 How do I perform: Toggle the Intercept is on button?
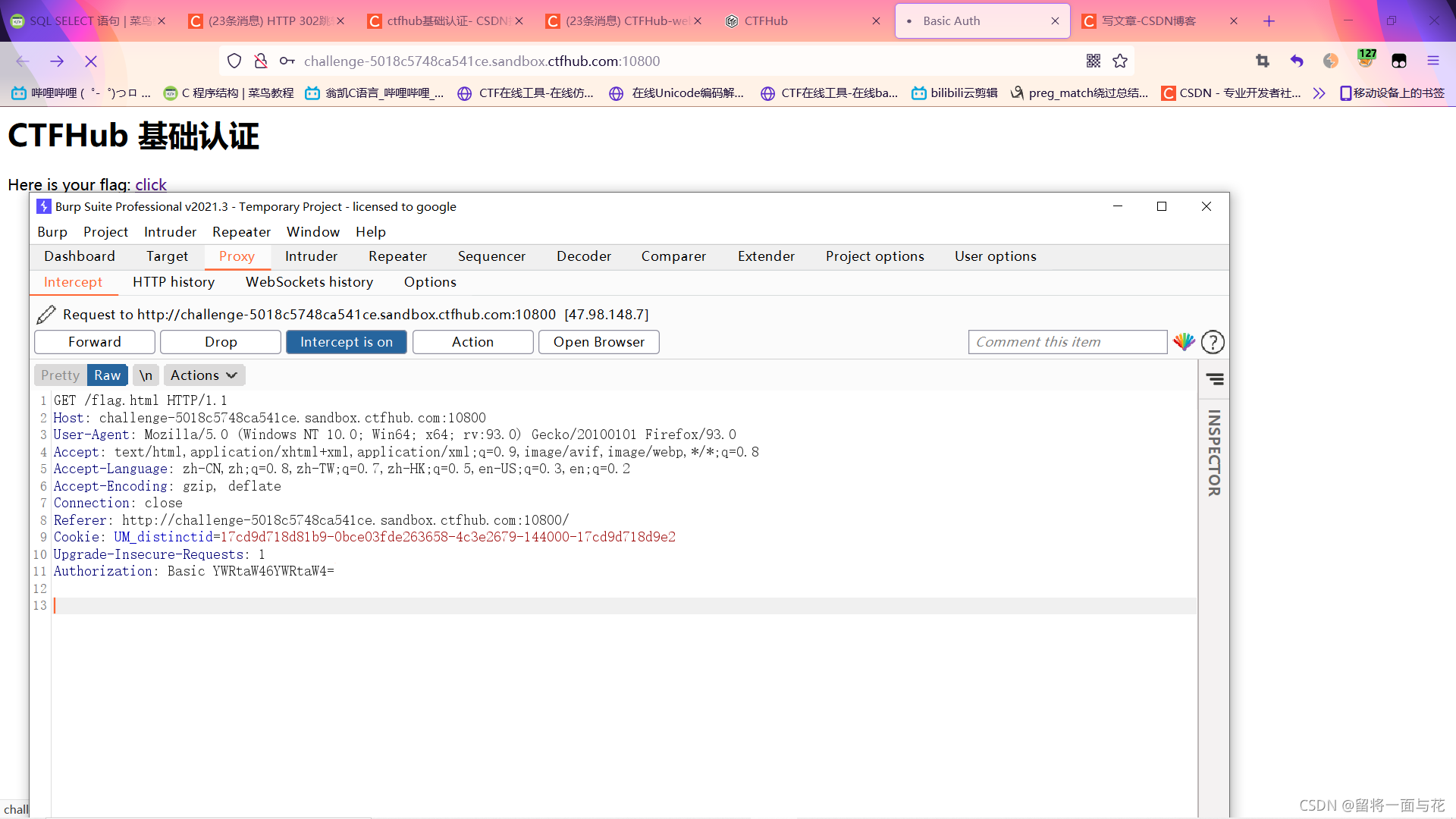click(x=346, y=342)
